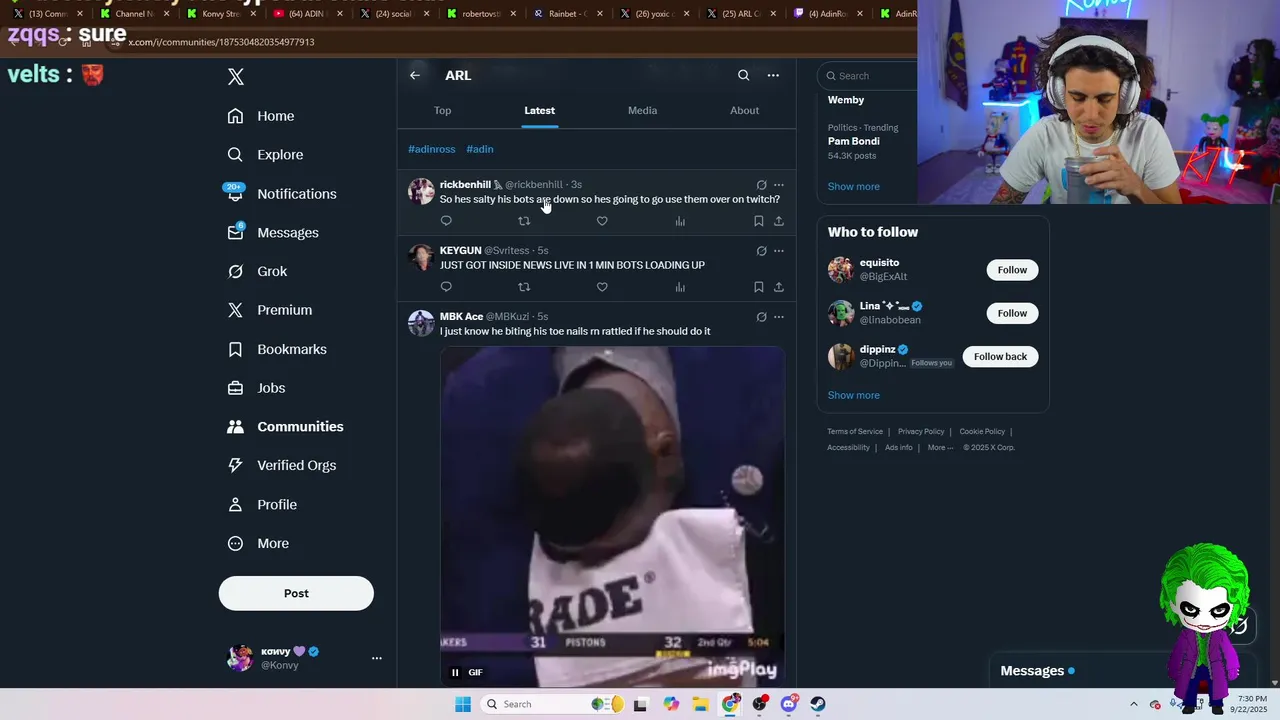Image resolution: width=1280 pixels, height=720 pixels.
Task: Expand footer More menu
Action: [x=940, y=448]
